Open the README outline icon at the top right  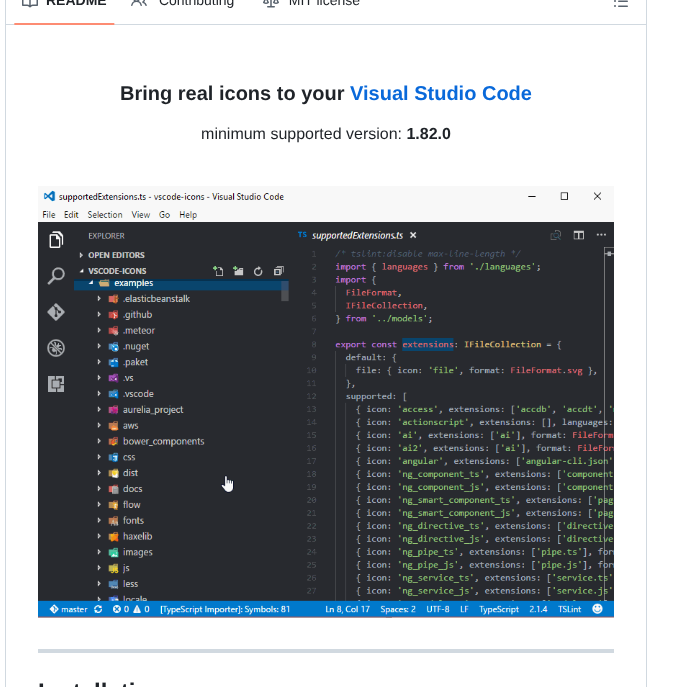pyautogui.click(x=620, y=3)
